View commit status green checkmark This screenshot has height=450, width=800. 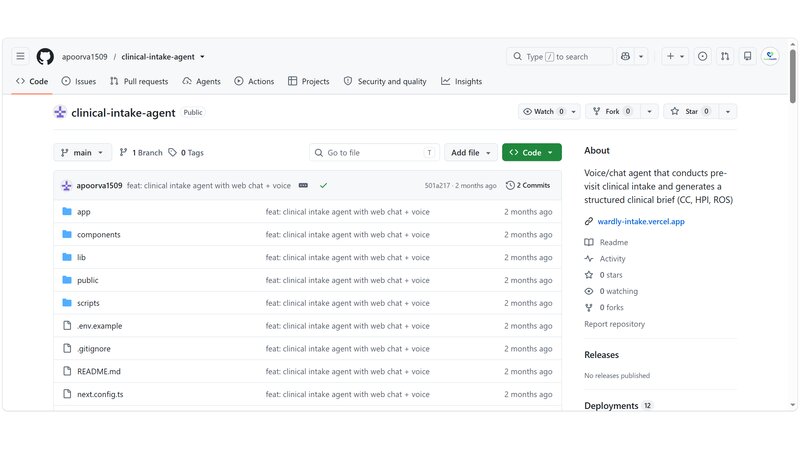(323, 186)
